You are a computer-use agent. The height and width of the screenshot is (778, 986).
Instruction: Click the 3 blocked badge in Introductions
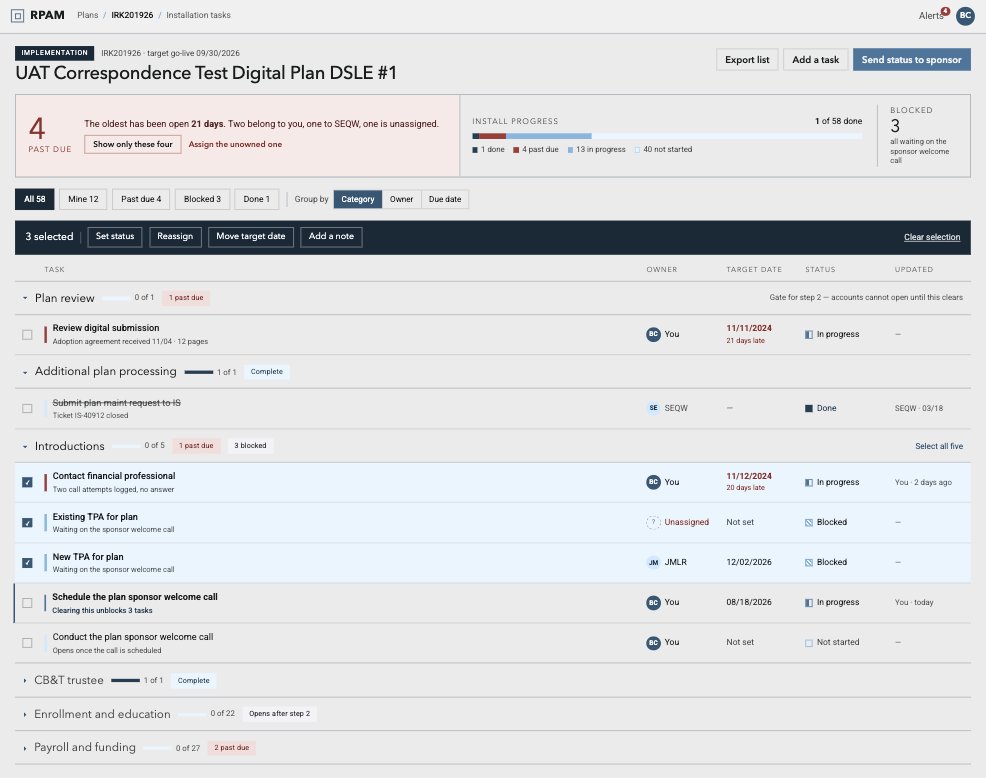click(250, 445)
